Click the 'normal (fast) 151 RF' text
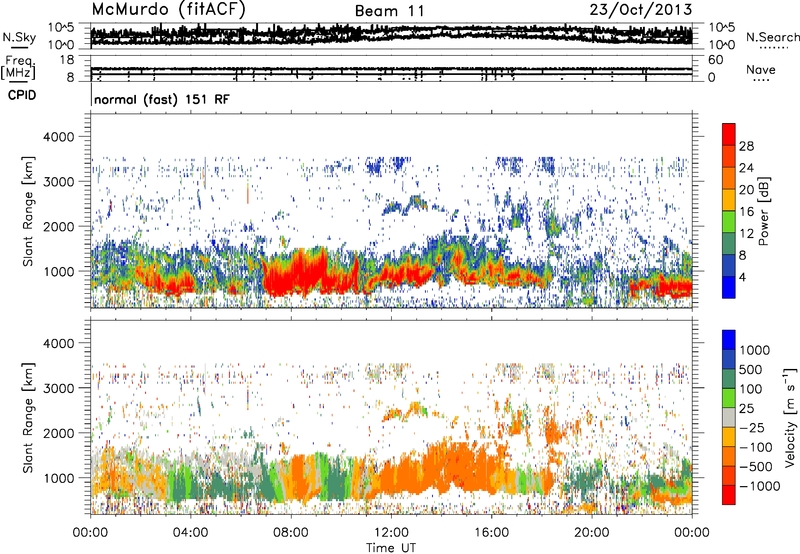Image resolution: width=800 pixels, height=554 pixels. [x=162, y=100]
